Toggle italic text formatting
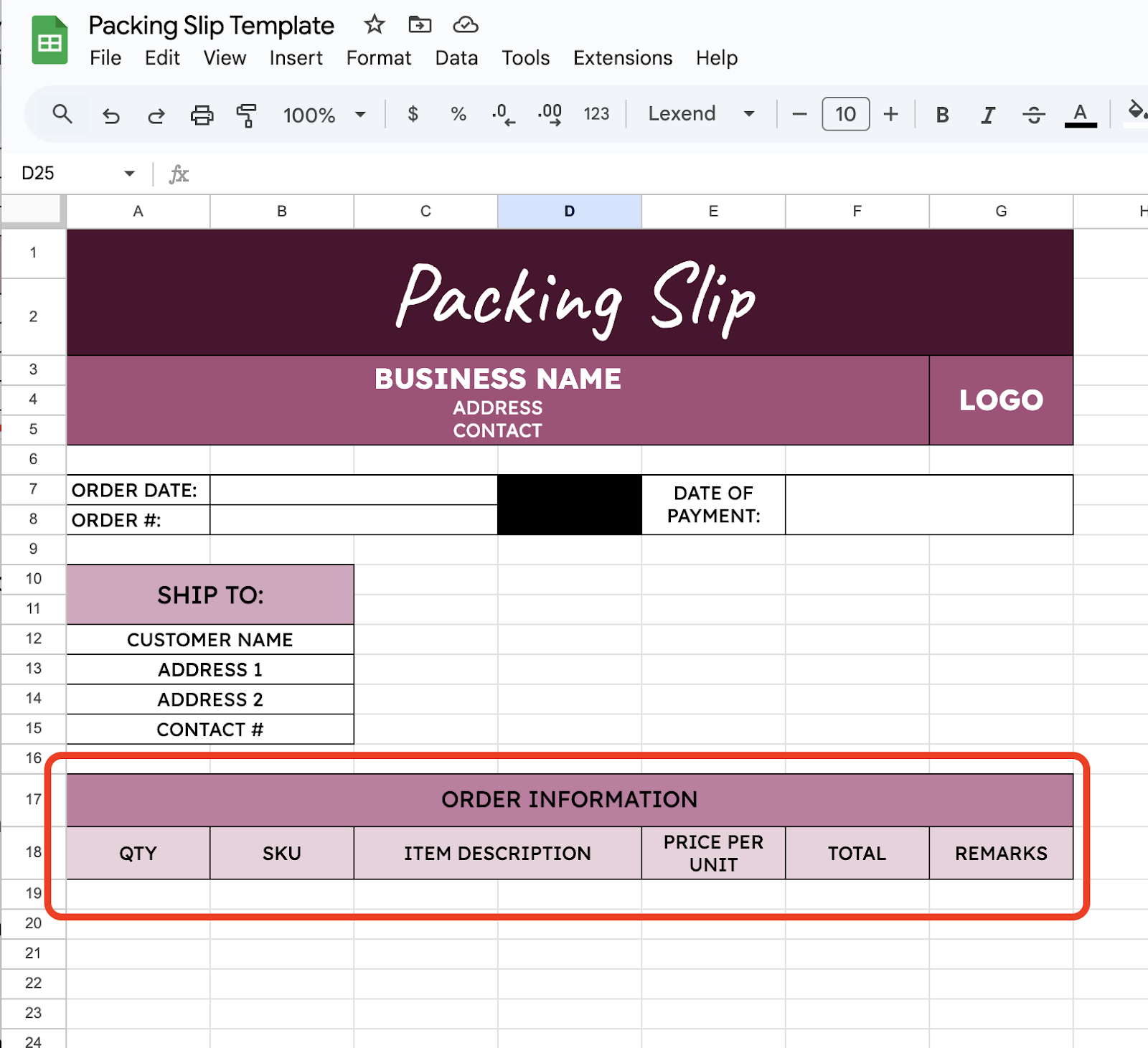 pyautogui.click(x=988, y=115)
